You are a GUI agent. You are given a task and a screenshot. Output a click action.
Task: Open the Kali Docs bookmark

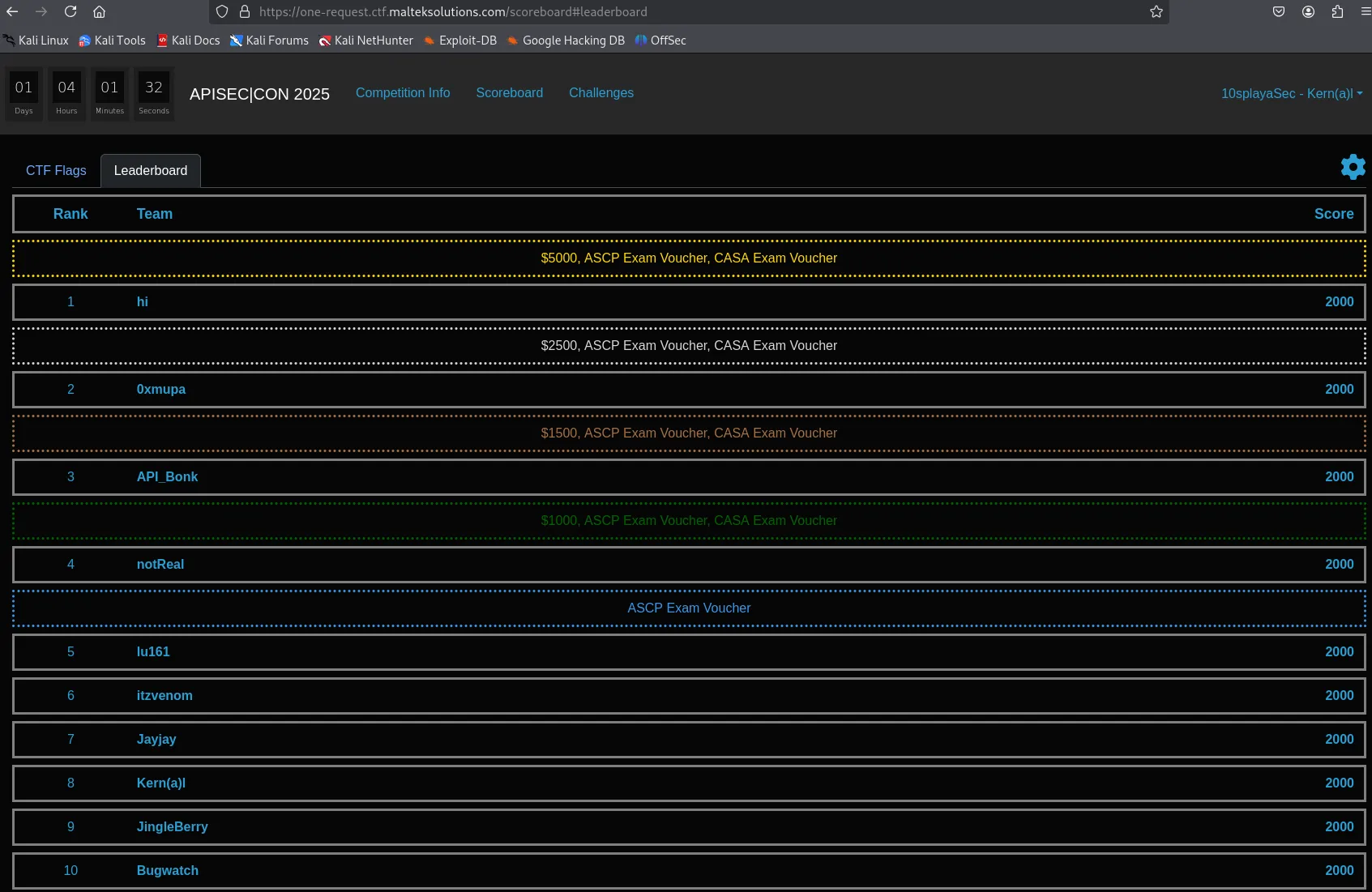coord(188,41)
